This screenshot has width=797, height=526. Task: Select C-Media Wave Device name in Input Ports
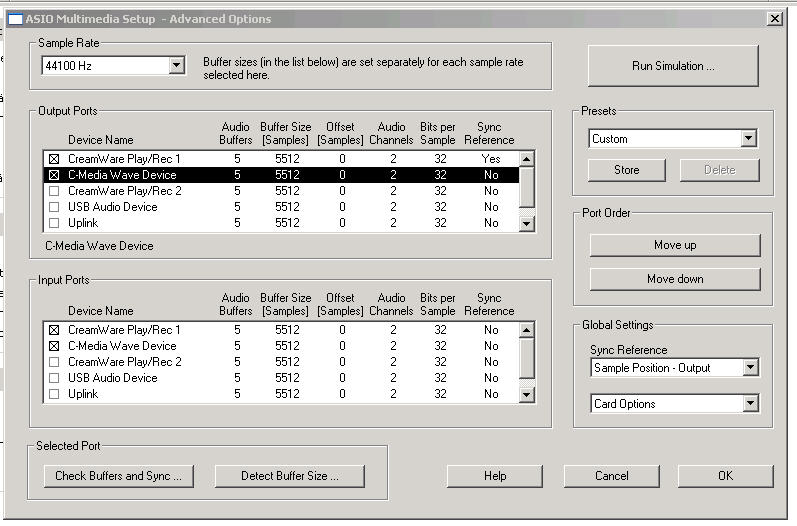[122, 346]
